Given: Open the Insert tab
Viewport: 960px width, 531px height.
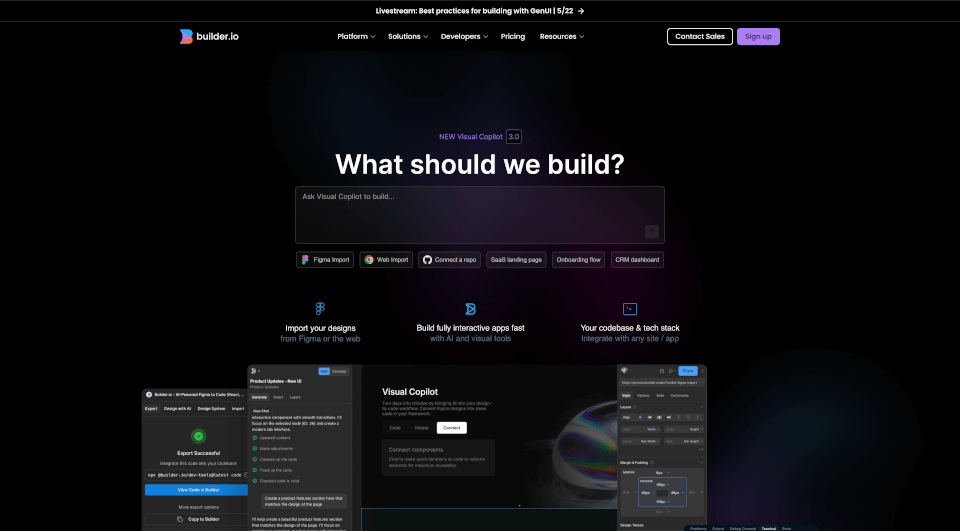Looking at the screenshot, I should click(278, 397).
